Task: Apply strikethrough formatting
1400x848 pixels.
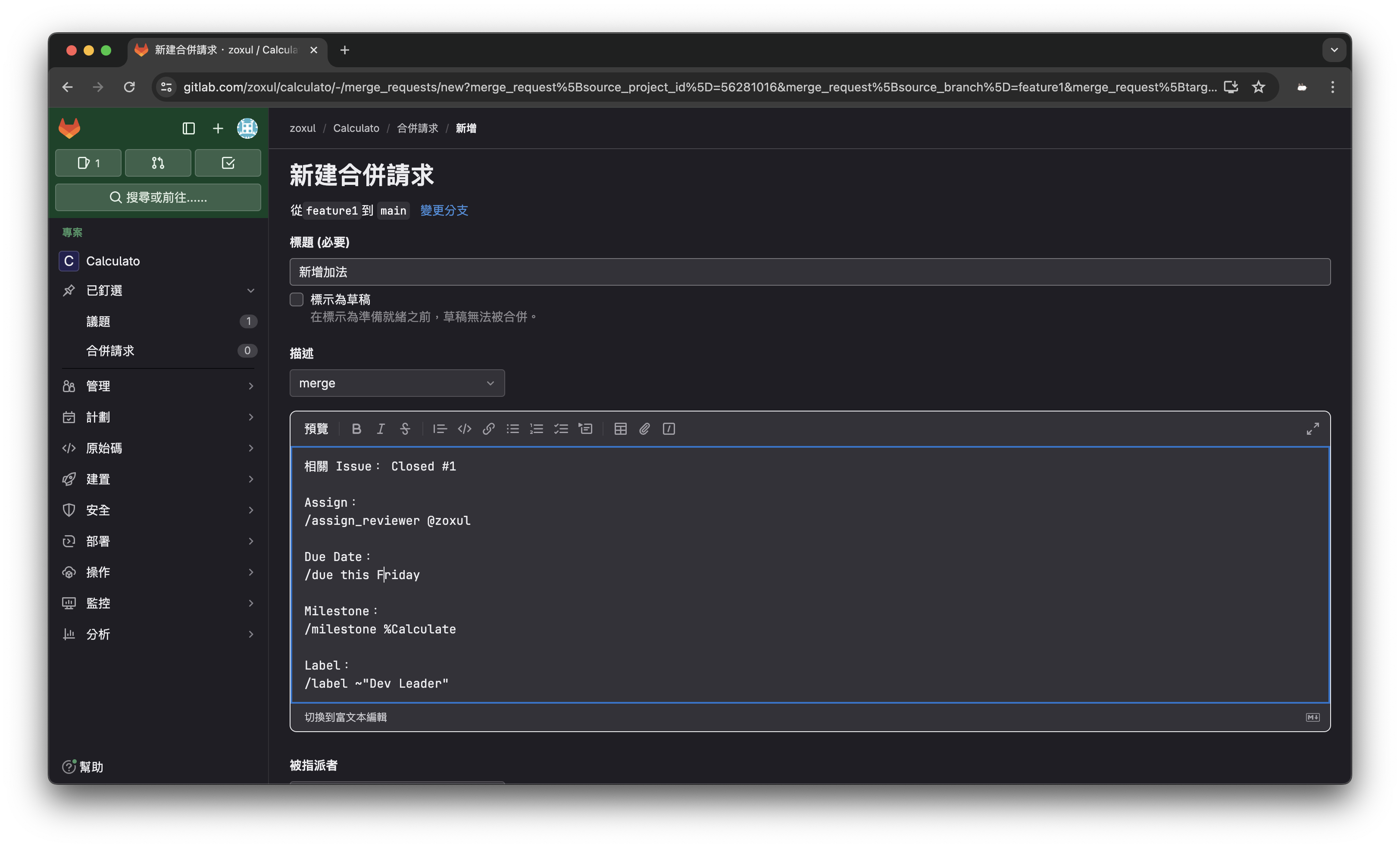Action: pyautogui.click(x=405, y=429)
